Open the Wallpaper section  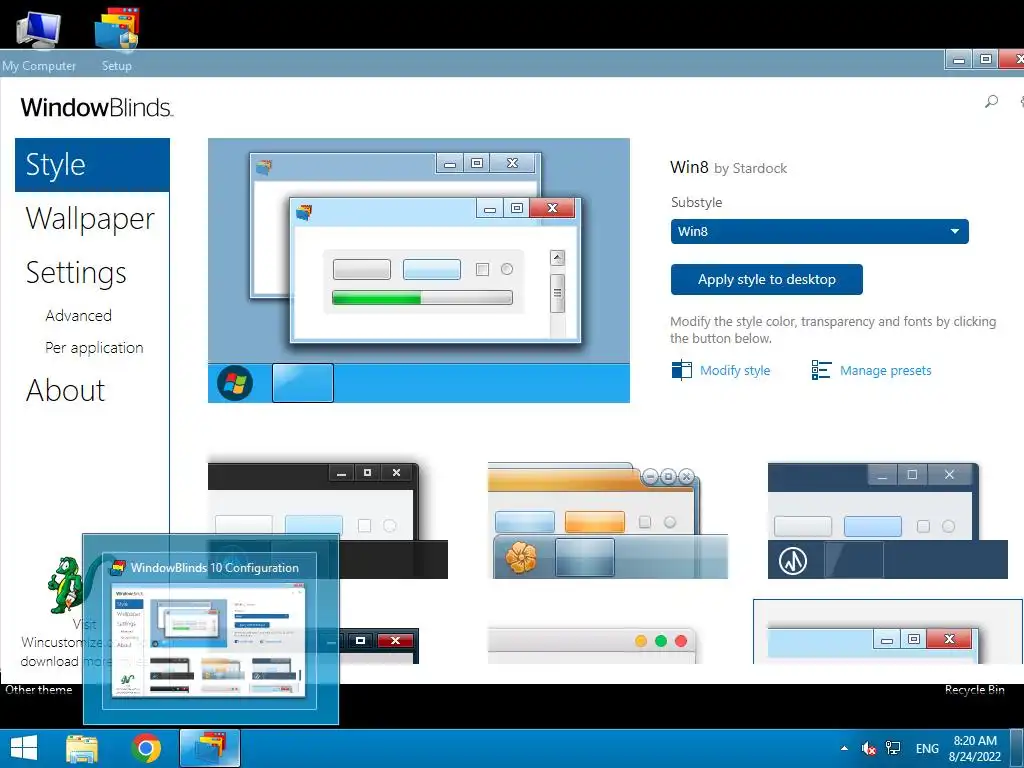pos(90,219)
